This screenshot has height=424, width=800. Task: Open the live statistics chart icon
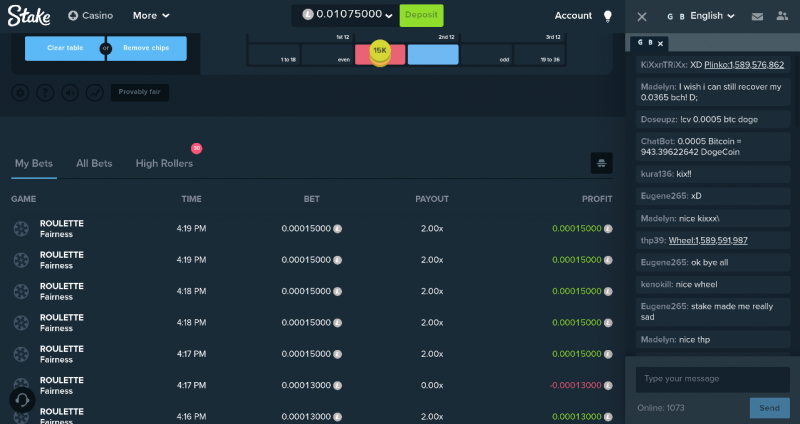(95, 92)
